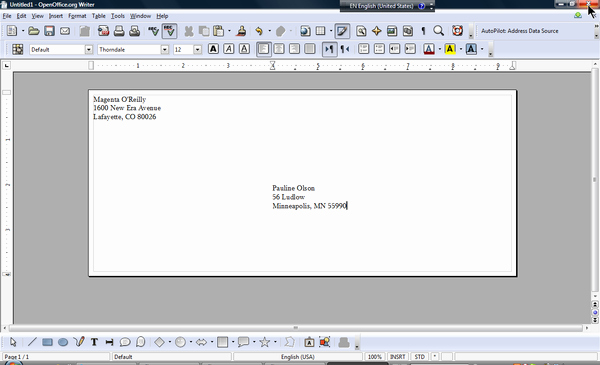Click the Format Paintbrush icon

241,31
